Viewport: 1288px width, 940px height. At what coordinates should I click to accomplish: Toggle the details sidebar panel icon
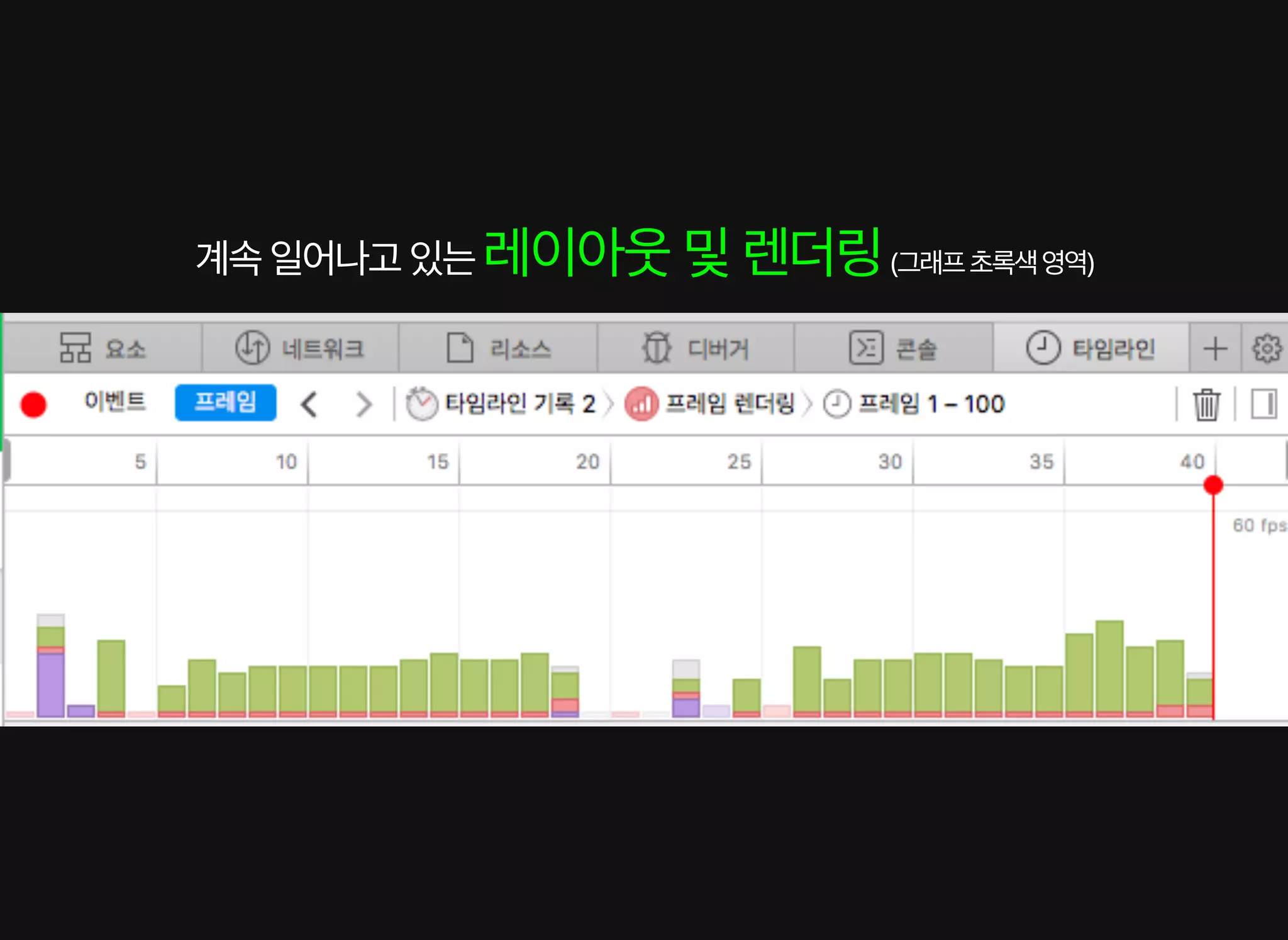point(1263,404)
